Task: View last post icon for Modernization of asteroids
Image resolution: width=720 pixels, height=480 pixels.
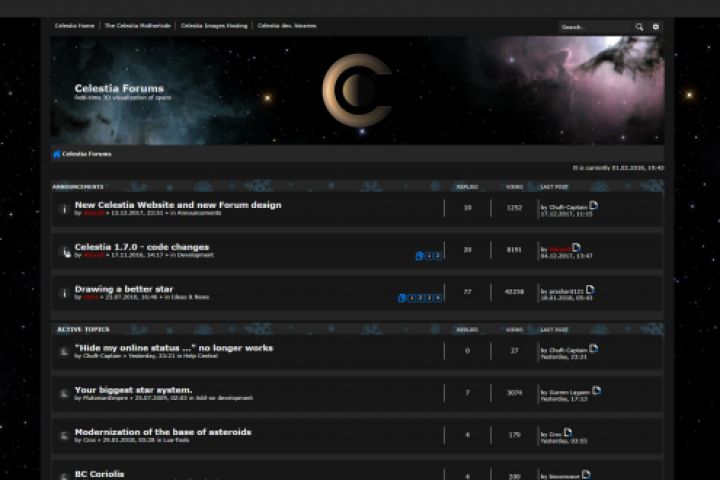Action: 568,432
